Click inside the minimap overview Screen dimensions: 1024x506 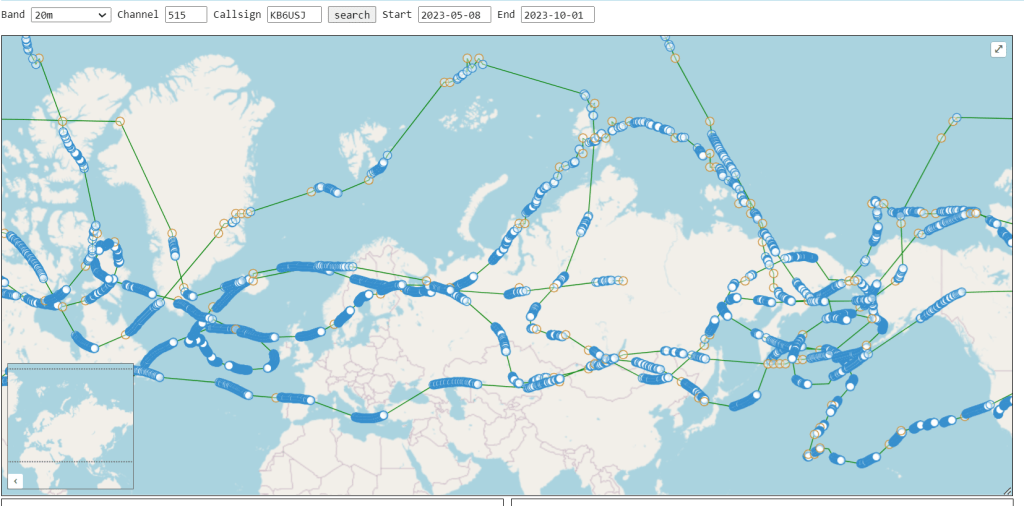70,420
